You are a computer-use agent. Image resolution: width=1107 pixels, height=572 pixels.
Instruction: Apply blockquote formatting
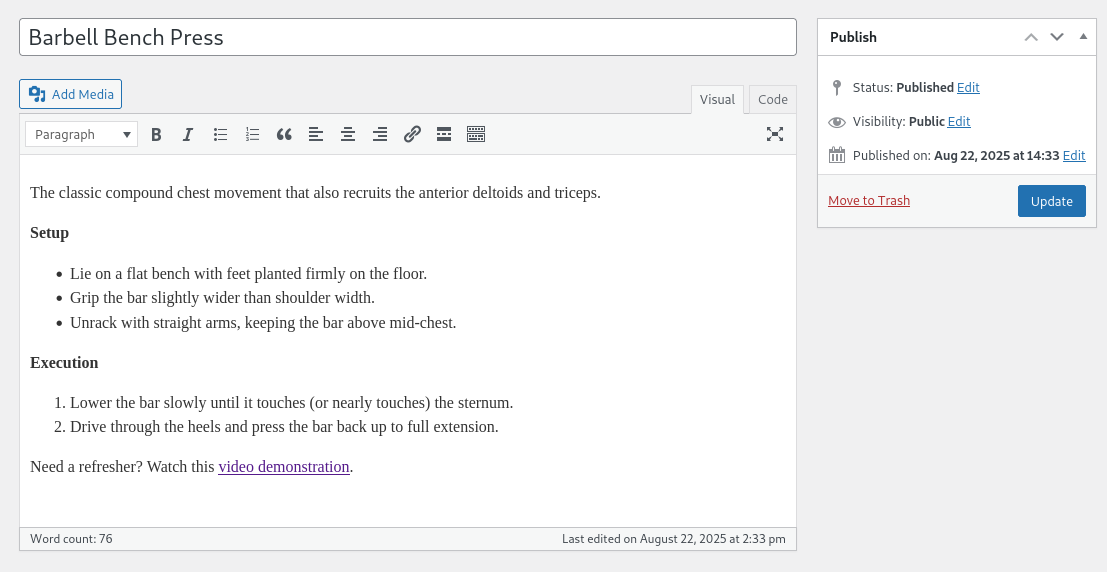[x=284, y=134]
